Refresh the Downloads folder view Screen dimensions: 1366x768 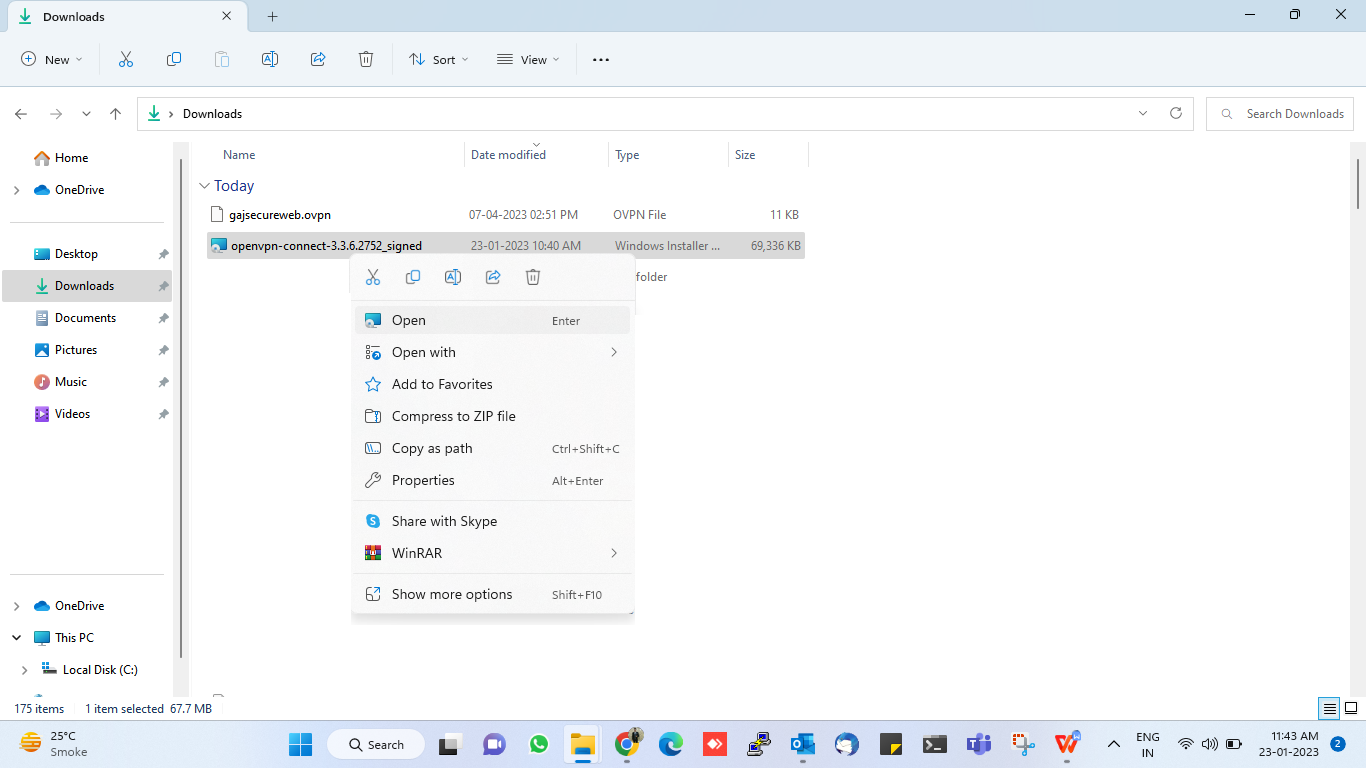point(1176,114)
